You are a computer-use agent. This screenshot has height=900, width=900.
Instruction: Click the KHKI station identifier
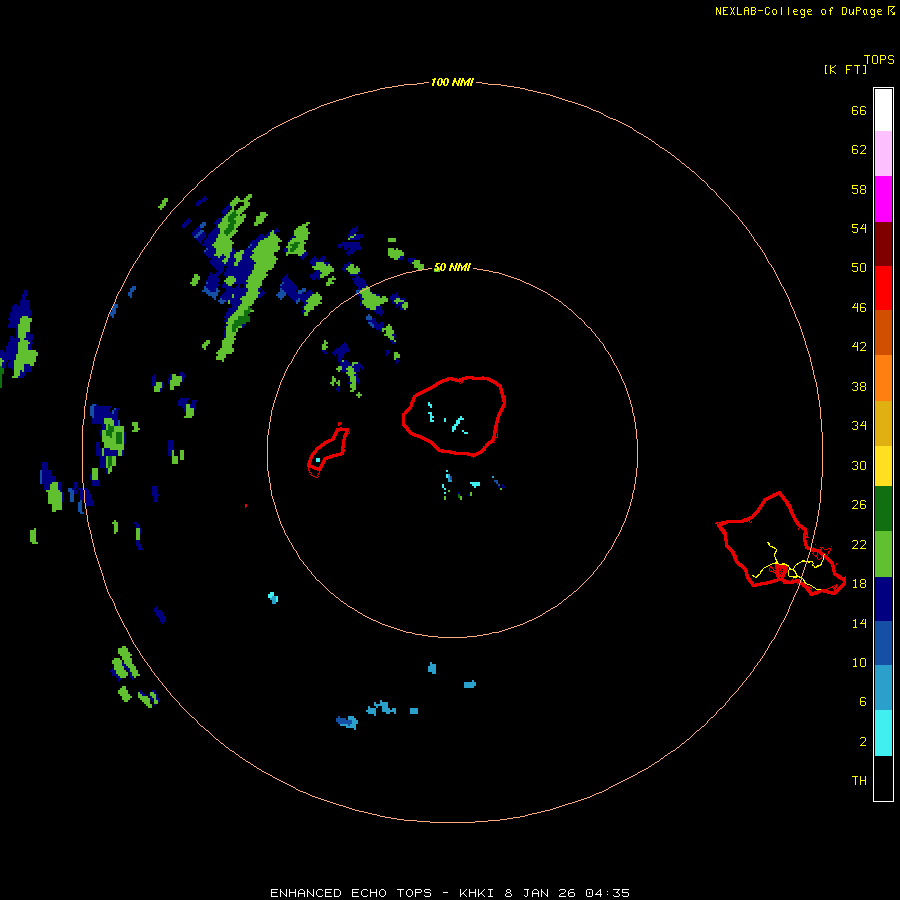pyautogui.click(x=476, y=893)
